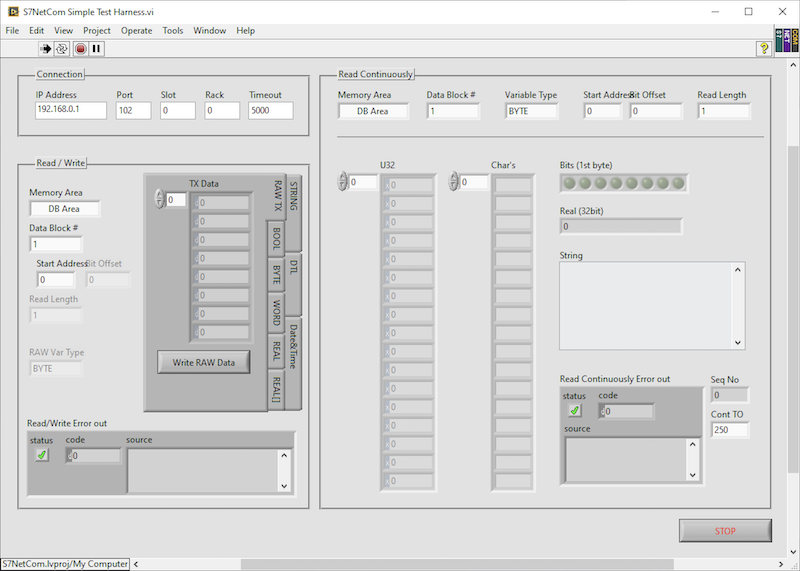
Task: Abort execution with the red stop icon
Action: point(80,49)
